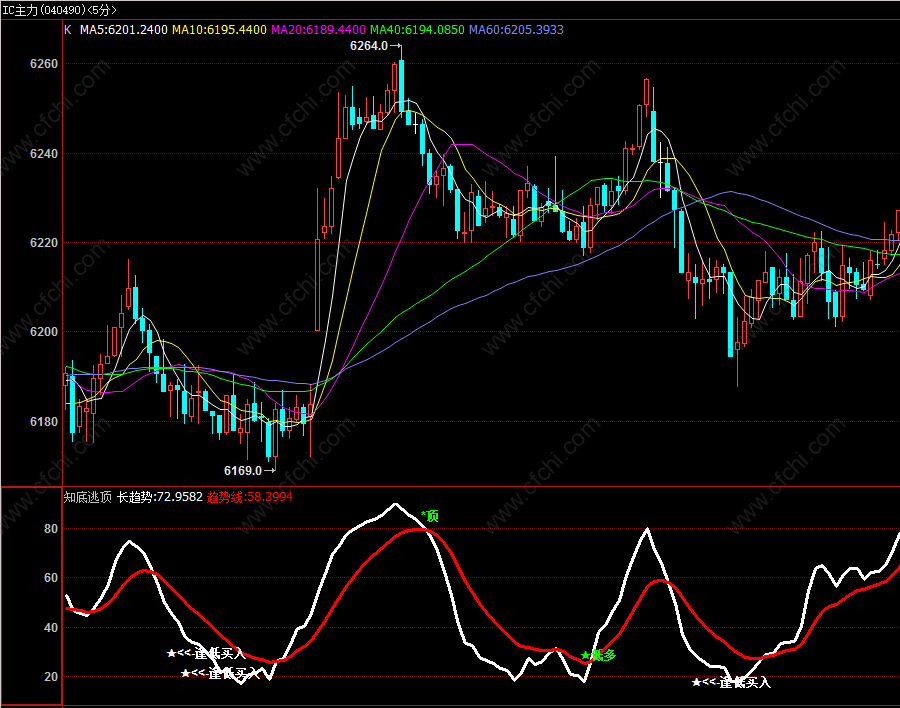Screen dimensions: 900x708
Task: Click the 6220 price axis label
Action: coord(44,243)
